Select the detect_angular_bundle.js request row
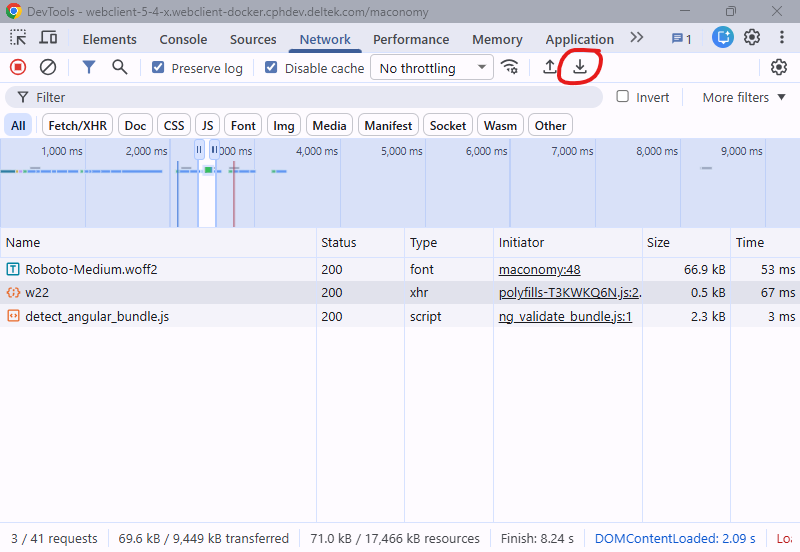 pos(400,316)
